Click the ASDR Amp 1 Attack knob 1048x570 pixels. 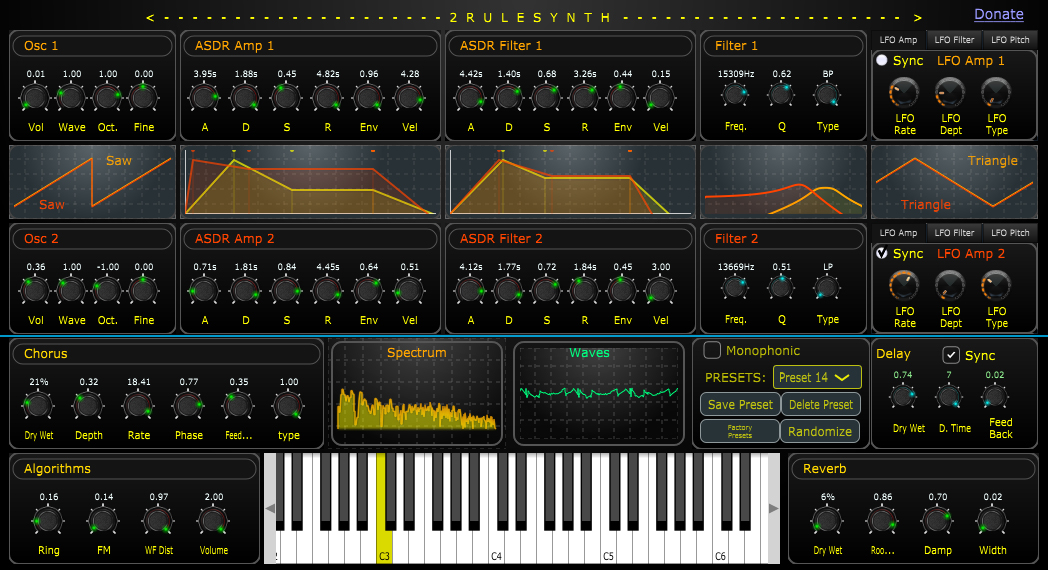[205, 98]
